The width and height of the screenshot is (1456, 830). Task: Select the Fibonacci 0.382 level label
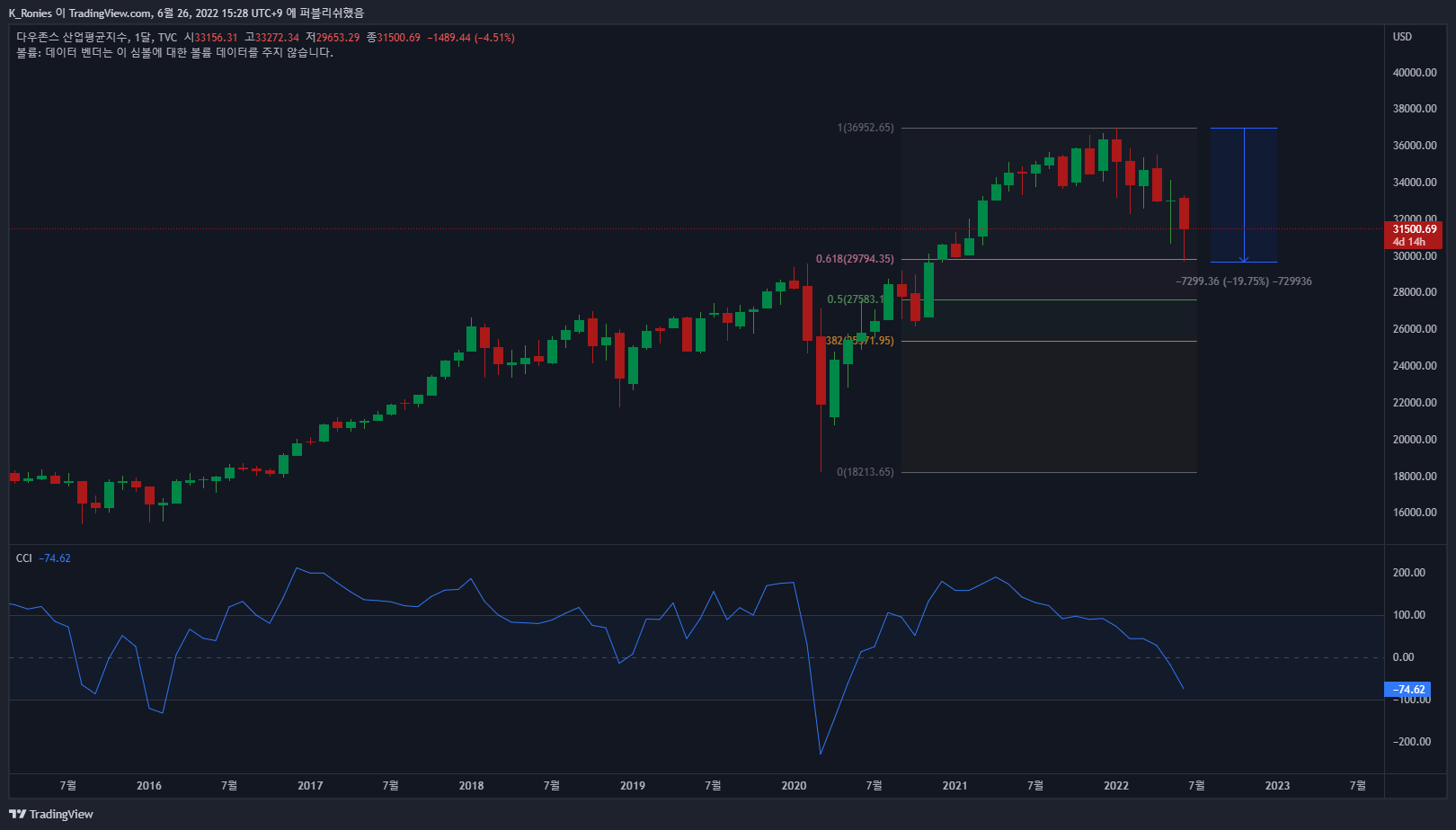(x=859, y=341)
